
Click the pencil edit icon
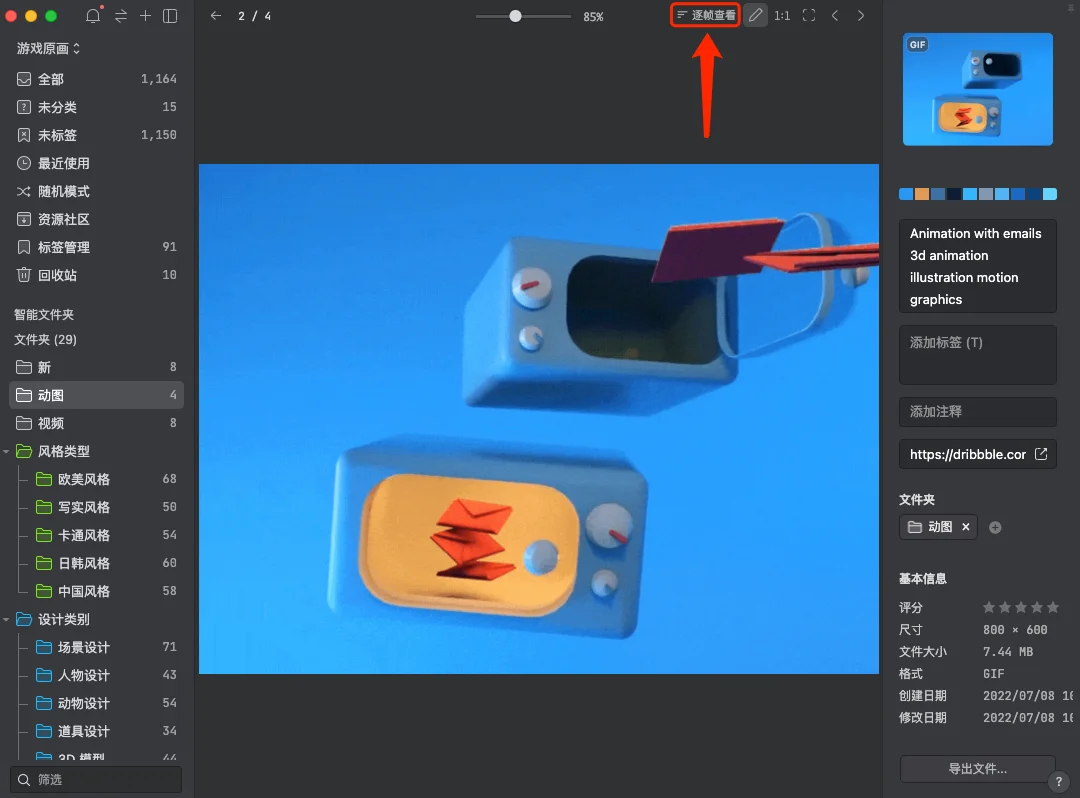[755, 15]
